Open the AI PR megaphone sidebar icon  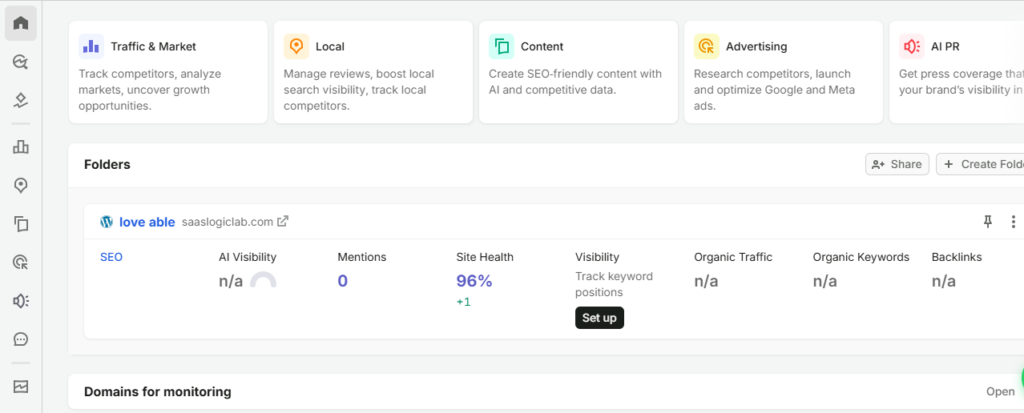click(x=21, y=301)
